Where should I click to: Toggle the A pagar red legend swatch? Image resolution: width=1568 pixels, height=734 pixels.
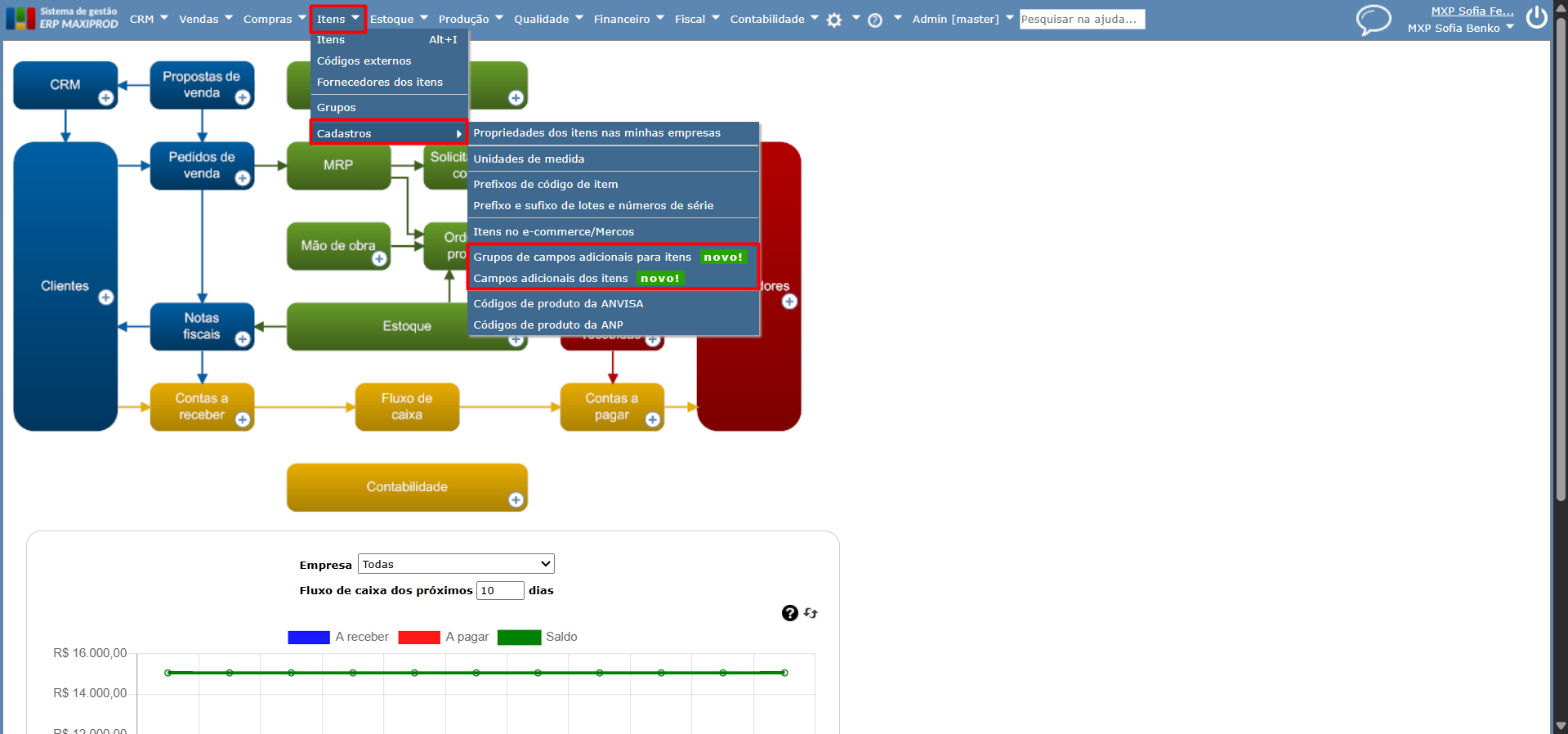[419, 638]
